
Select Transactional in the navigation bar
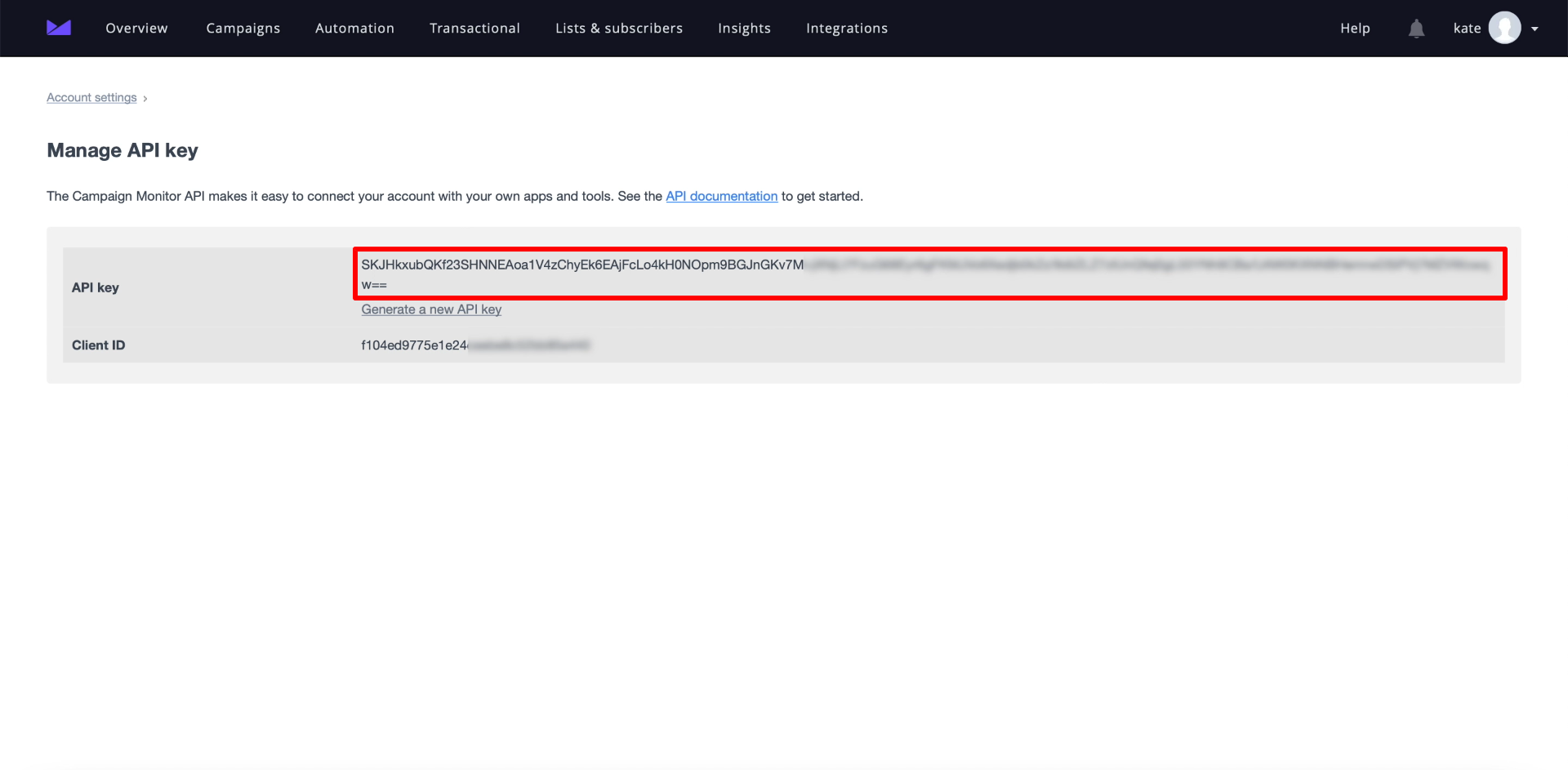click(x=474, y=28)
